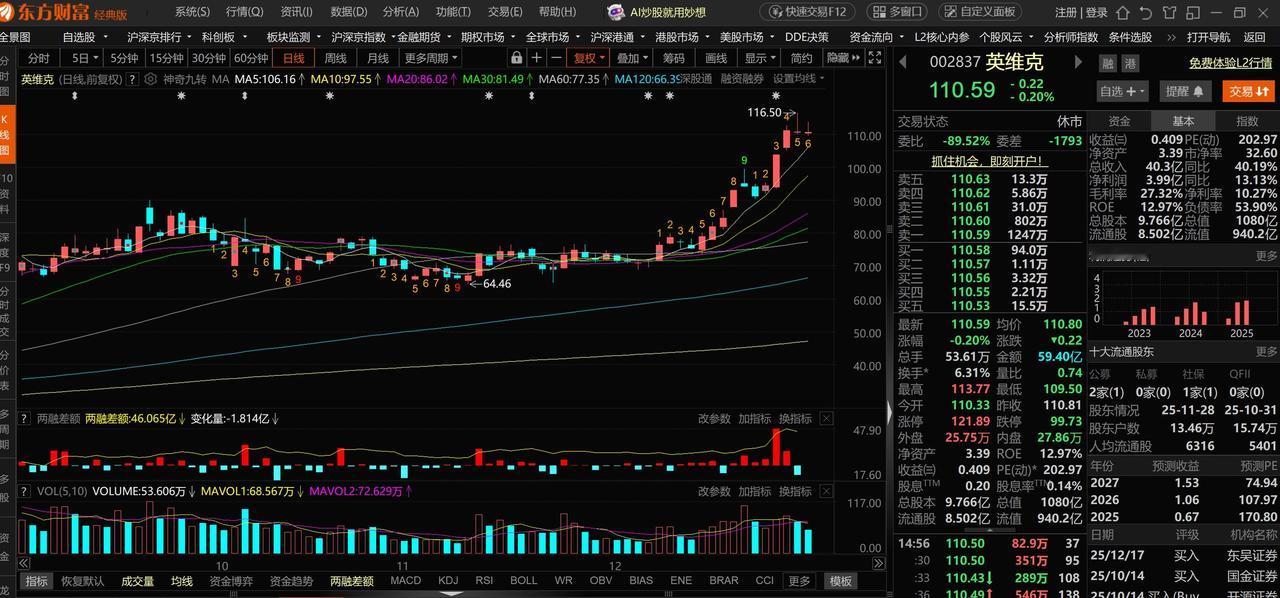This screenshot has height=598, width=1280.
Task: Open chart indicator settings gear icon
Action: (151, 79)
